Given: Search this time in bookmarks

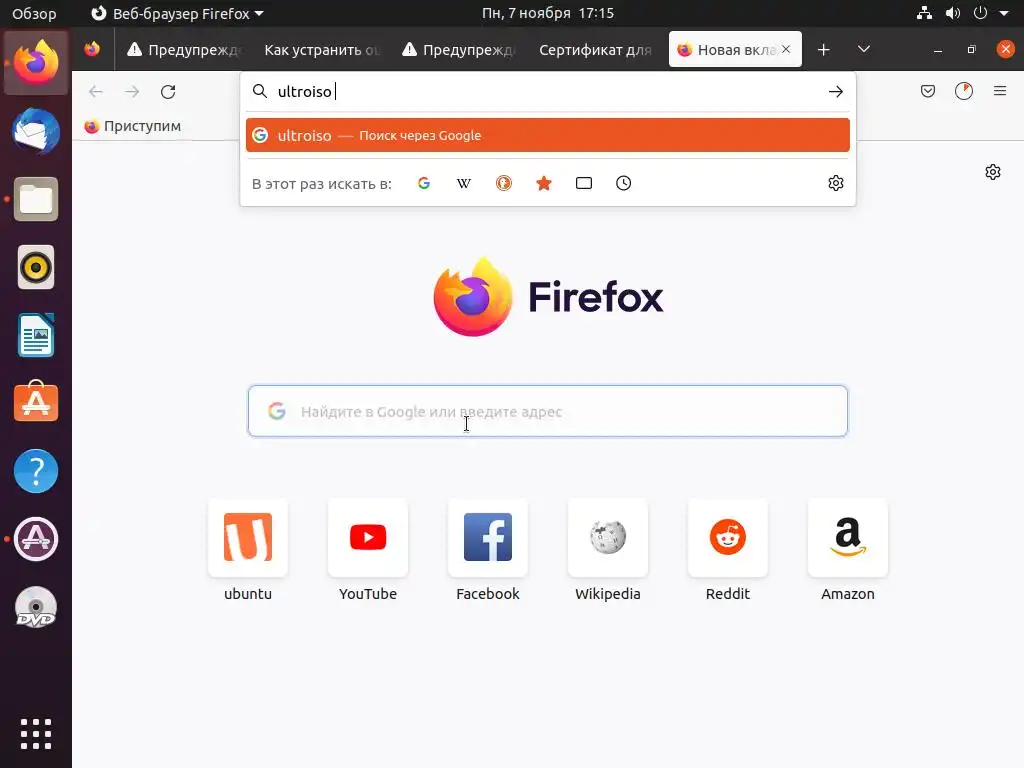Looking at the screenshot, I should click(543, 184).
